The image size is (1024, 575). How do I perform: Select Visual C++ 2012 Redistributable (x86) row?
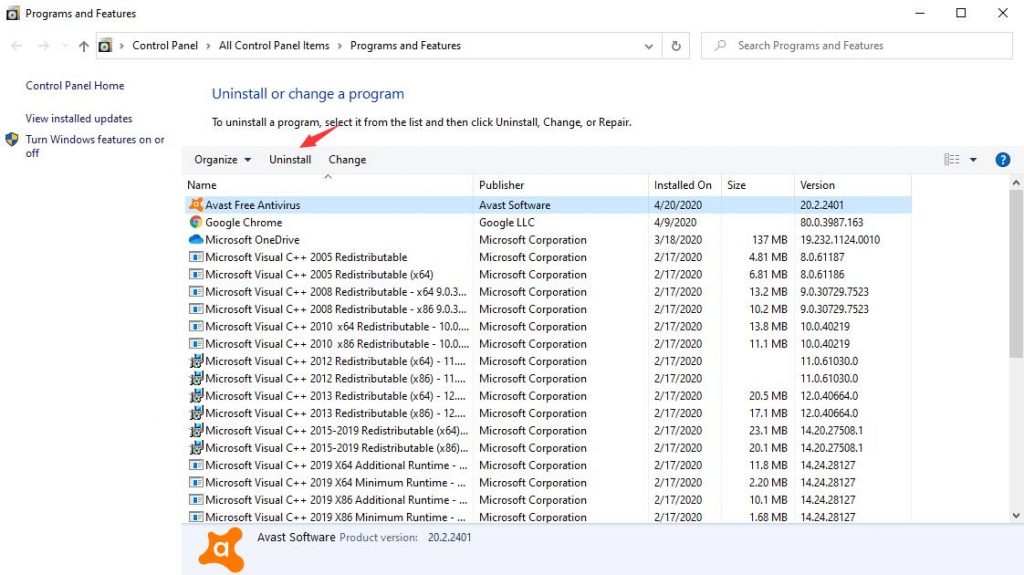click(x=548, y=378)
